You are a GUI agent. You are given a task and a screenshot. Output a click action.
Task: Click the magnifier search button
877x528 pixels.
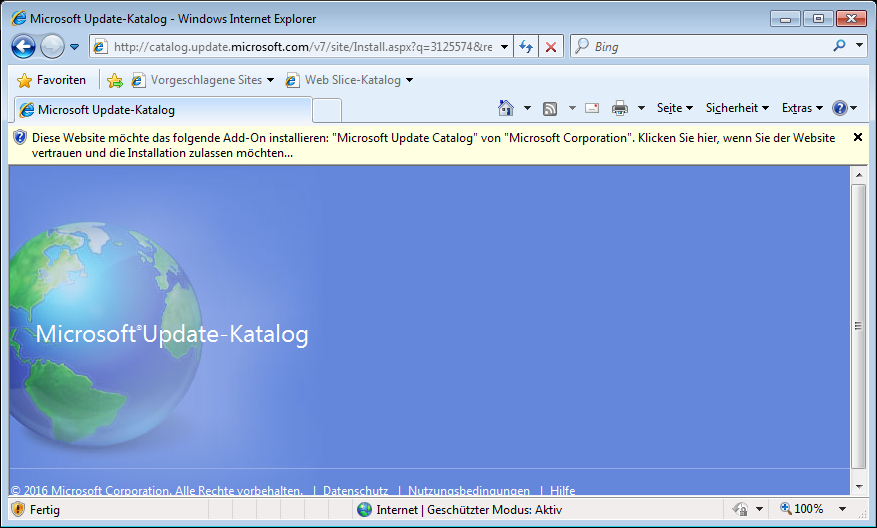pyautogui.click(x=839, y=46)
